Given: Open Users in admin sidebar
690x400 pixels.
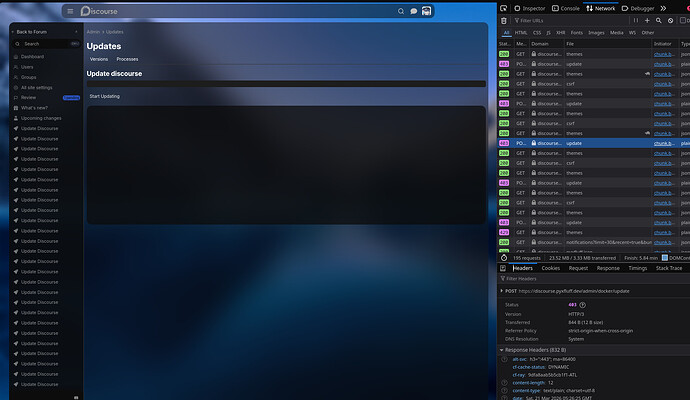Looking at the screenshot, I should (27, 67).
